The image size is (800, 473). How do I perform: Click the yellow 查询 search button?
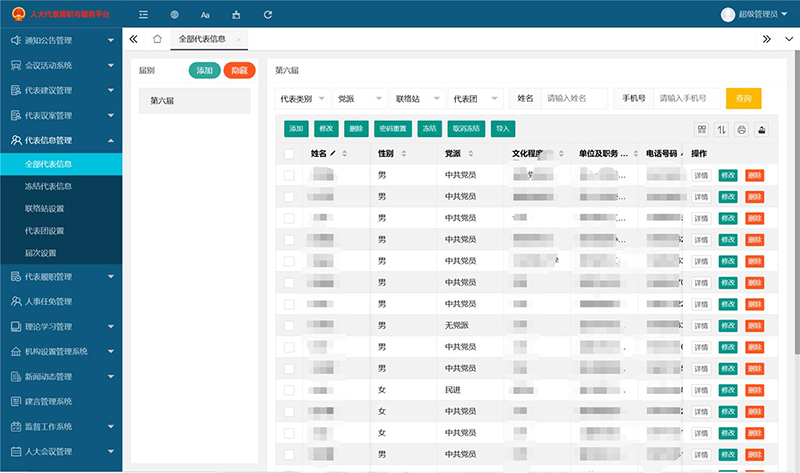pos(743,98)
